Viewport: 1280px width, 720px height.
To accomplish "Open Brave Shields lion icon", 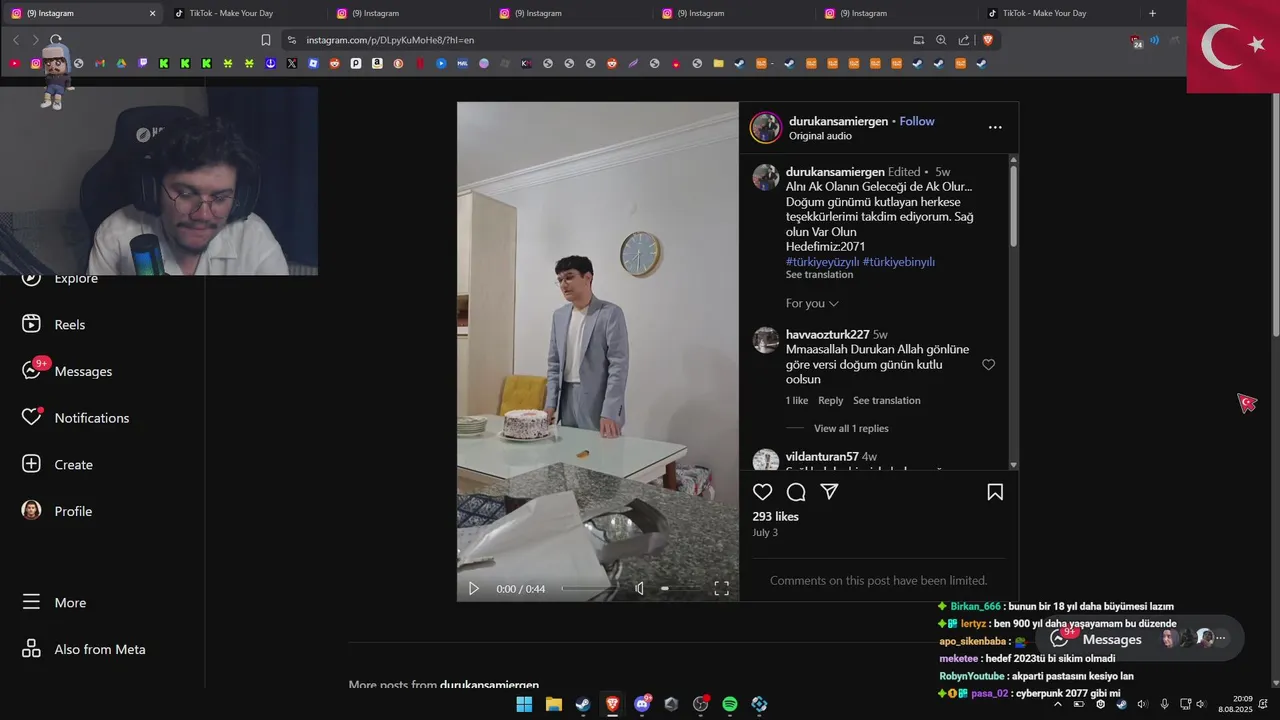I will (988, 40).
